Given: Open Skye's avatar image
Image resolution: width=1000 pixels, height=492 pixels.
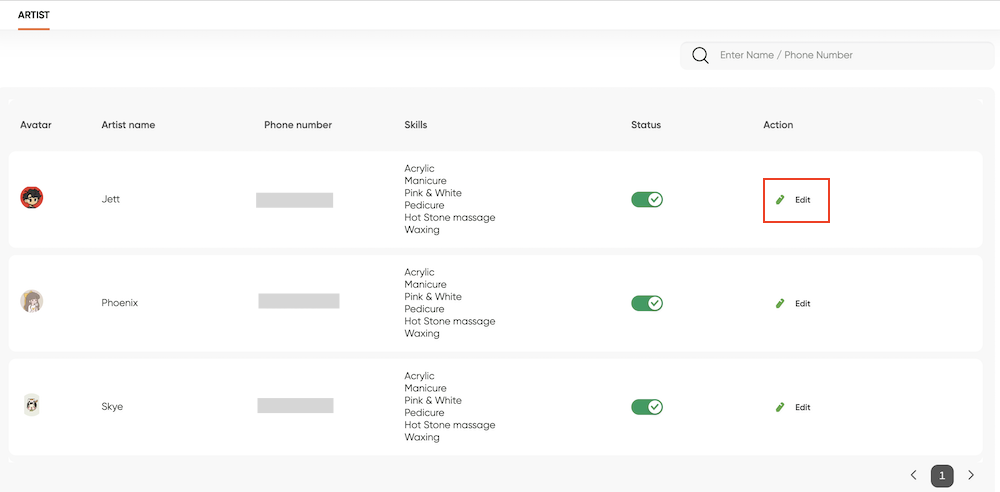Looking at the screenshot, I should 32,405.
